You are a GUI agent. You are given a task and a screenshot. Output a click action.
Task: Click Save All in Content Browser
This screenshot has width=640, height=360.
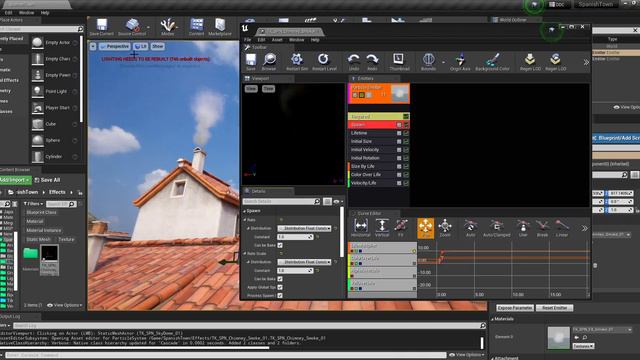tap(47, 180)
